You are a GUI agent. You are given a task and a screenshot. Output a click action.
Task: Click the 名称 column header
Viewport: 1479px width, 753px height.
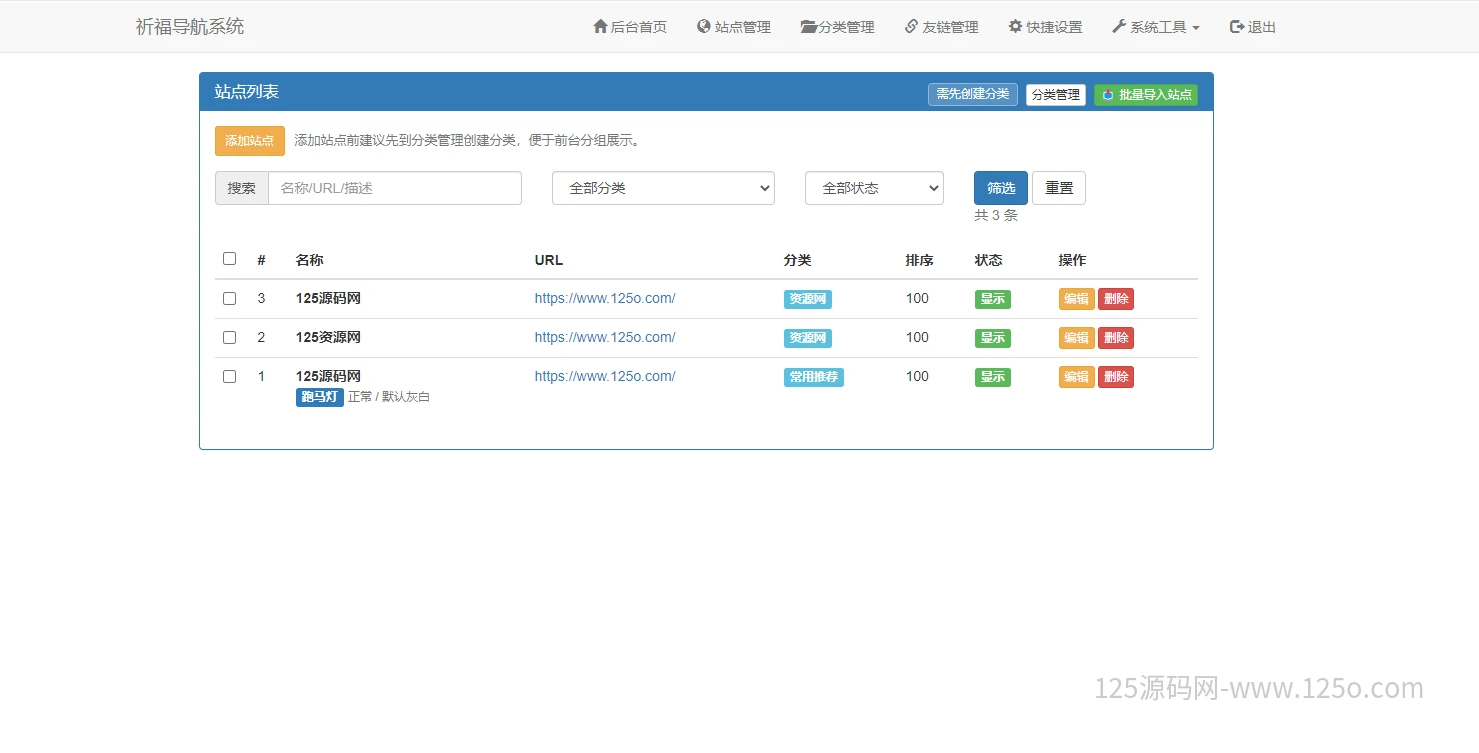coord(310,260)
